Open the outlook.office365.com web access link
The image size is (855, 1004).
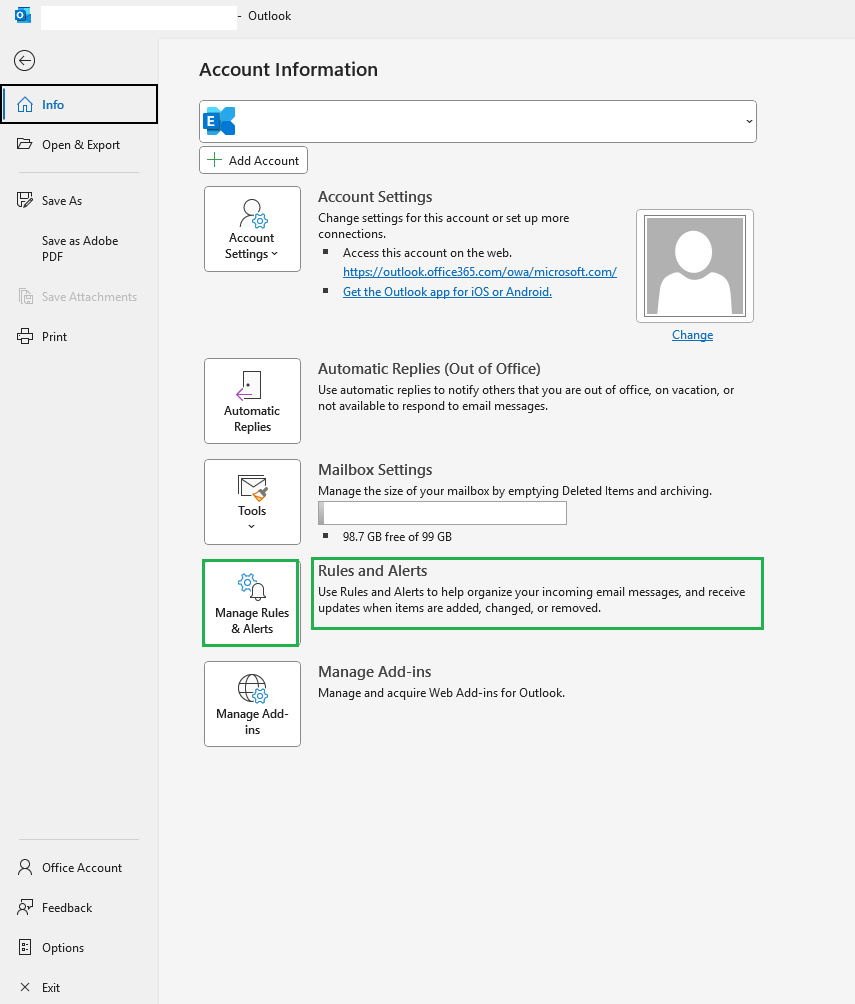click(x=480, y=271)
